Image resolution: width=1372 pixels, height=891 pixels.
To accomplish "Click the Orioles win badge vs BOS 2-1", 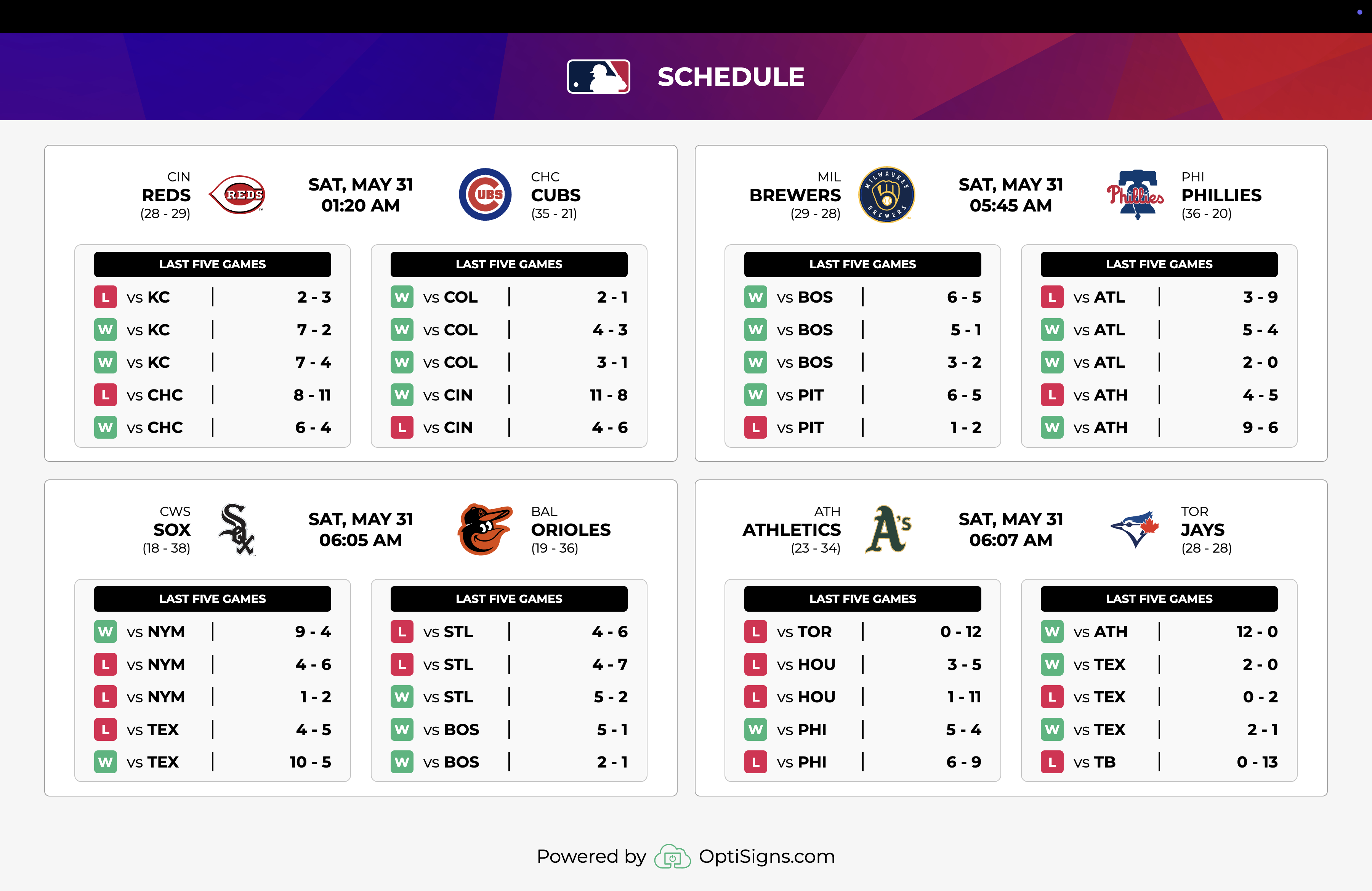I will [402, 763].
